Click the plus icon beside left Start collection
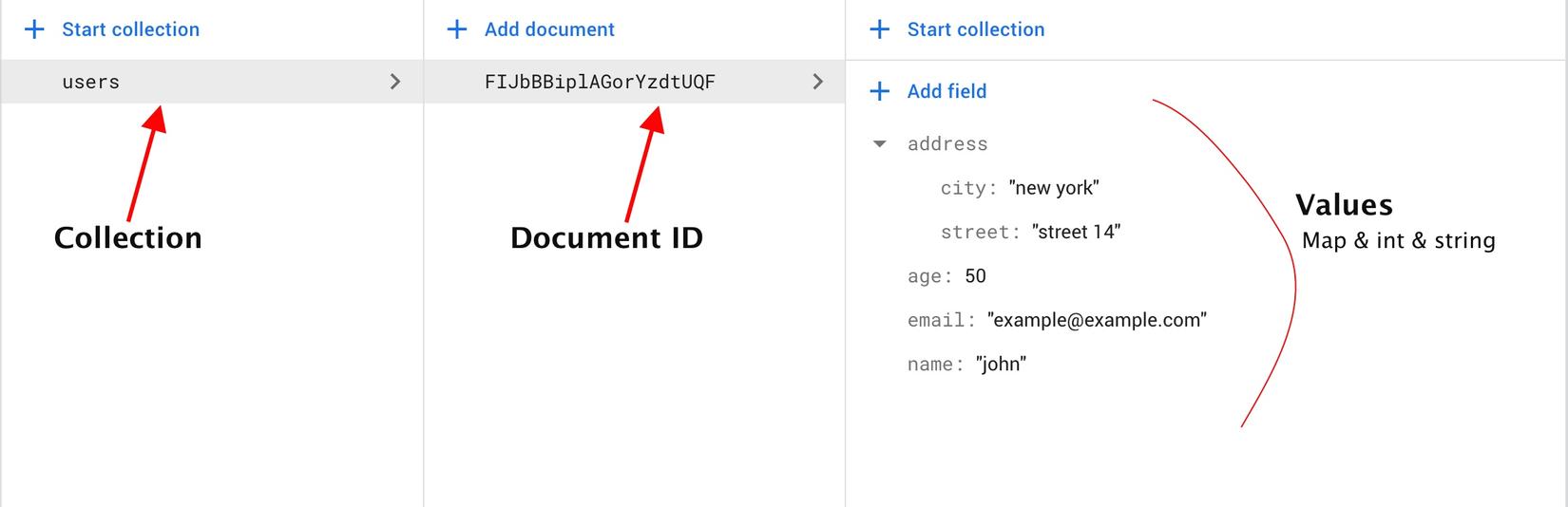 coord(34,29)
